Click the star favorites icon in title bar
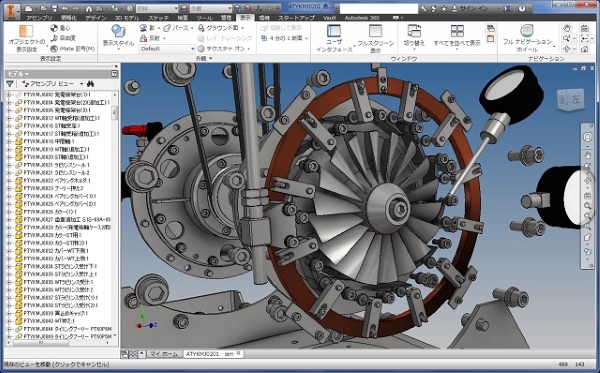The width and height of the screenshot is (600, 373). coord(444,8)
